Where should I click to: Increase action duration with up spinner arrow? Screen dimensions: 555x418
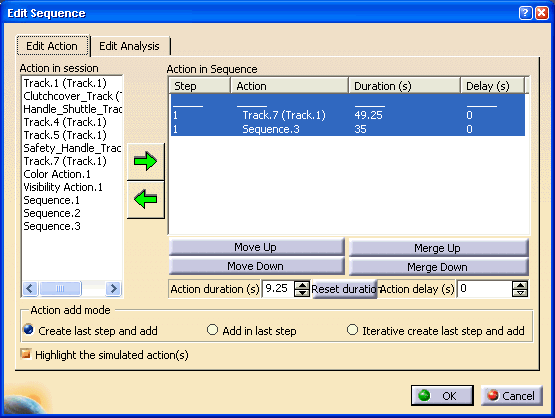(302, 285)
